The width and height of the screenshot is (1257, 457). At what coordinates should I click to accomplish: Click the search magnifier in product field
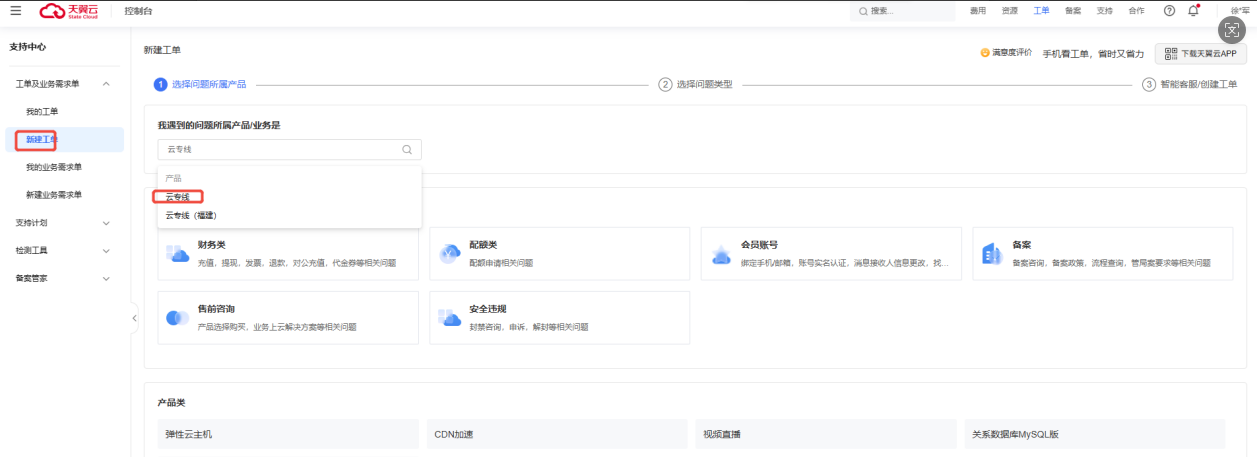[407, 150]
